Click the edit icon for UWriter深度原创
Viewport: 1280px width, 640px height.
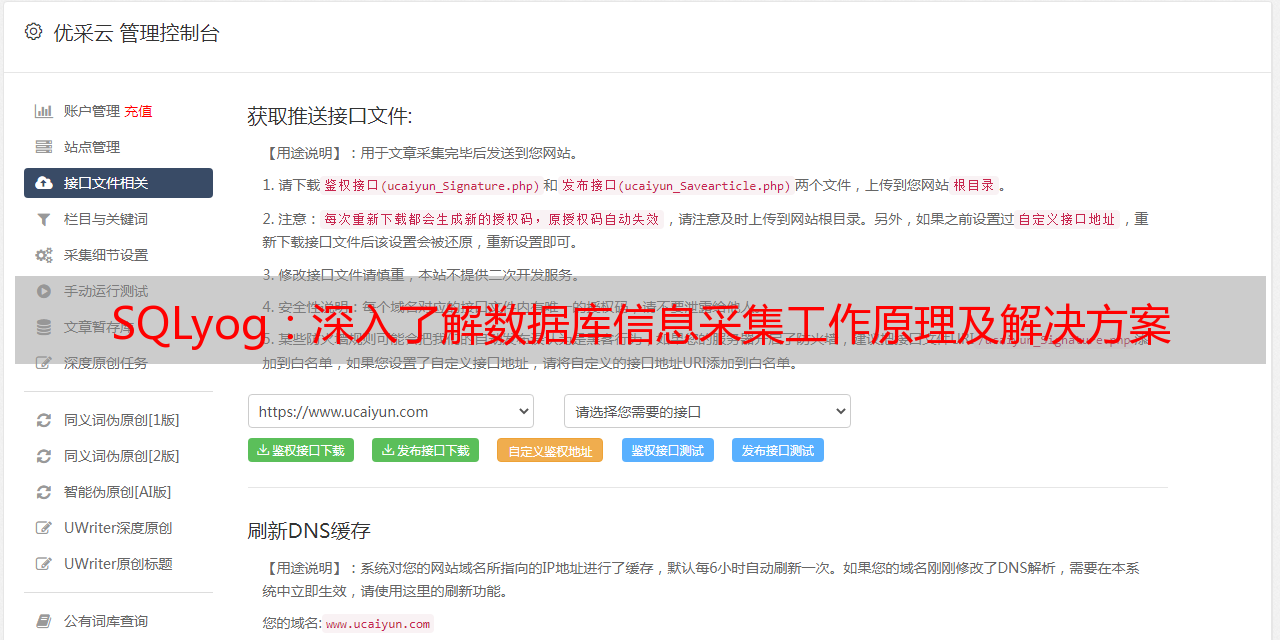click(x=44, y=528)
